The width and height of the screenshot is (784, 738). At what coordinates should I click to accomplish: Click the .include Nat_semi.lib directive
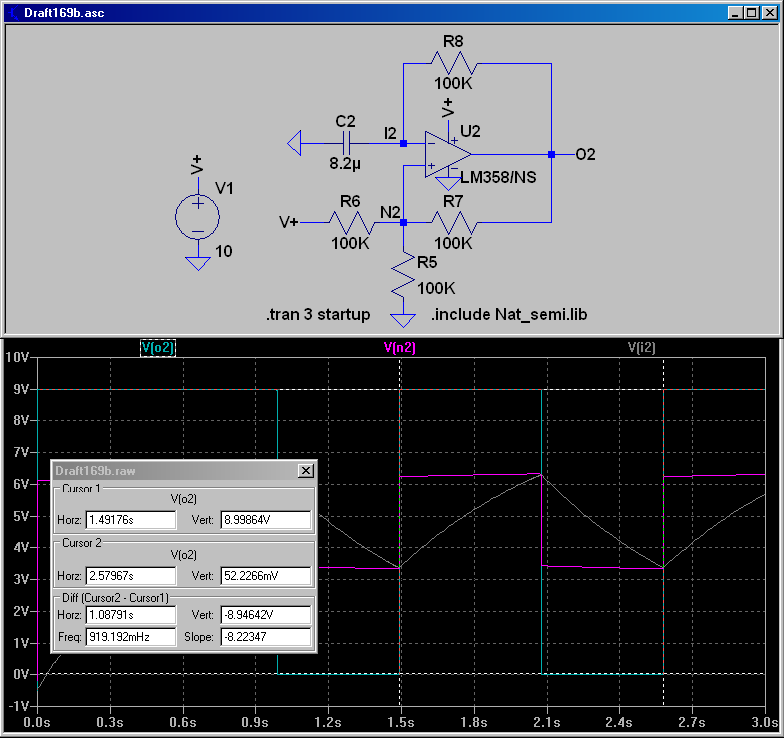pos(509,314)
